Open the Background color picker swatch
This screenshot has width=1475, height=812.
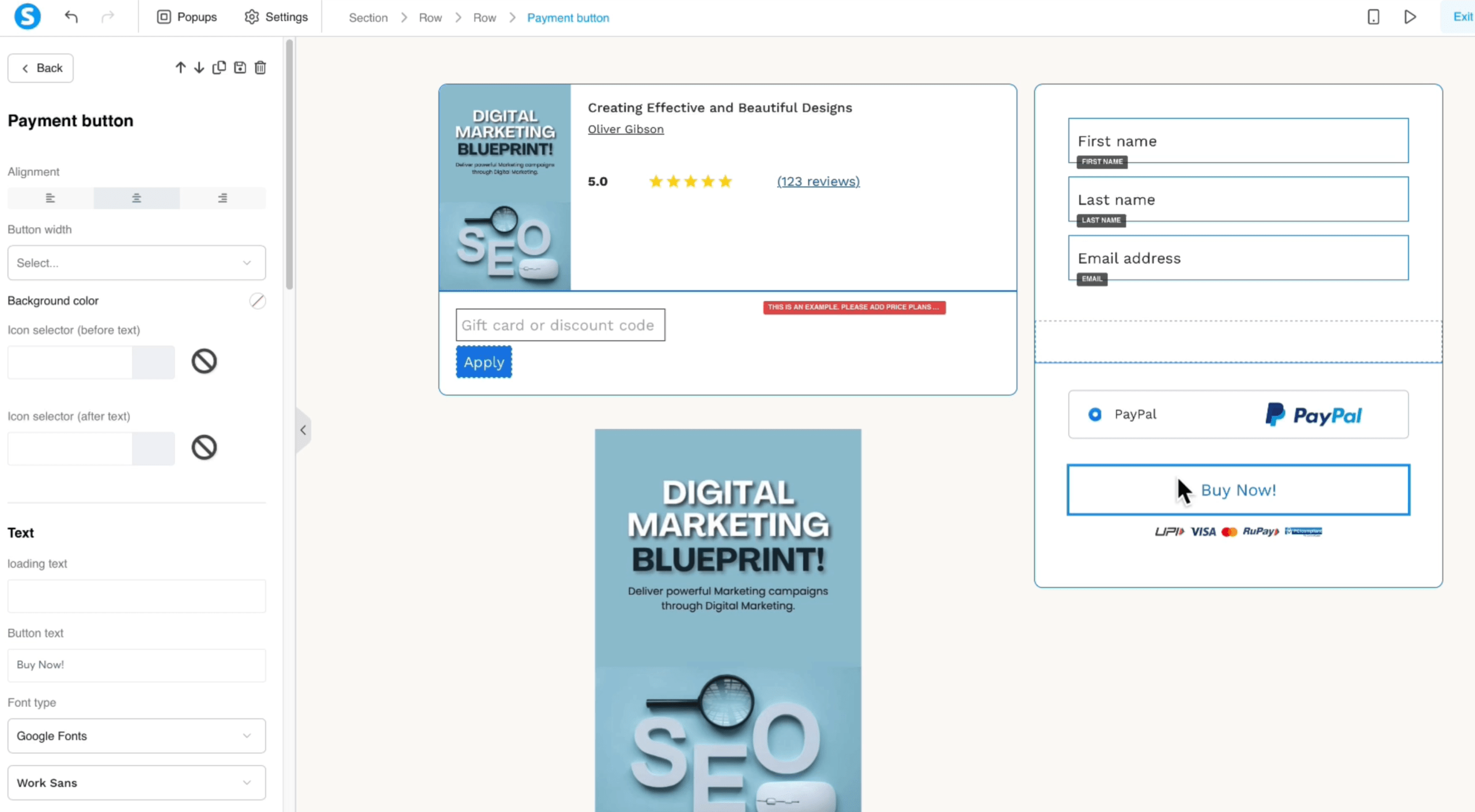(258, 301)
